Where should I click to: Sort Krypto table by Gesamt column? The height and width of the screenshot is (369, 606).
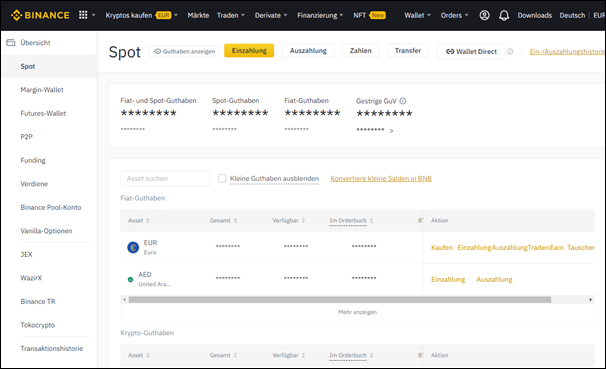coord(235,355)
